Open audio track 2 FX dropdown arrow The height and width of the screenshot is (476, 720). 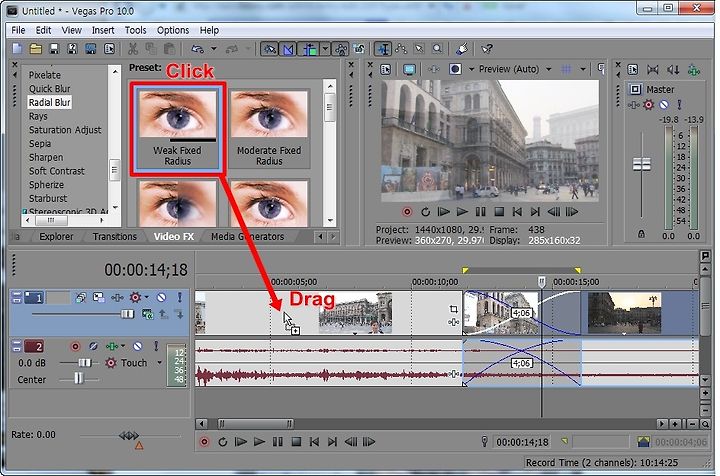tap(123, 347)
